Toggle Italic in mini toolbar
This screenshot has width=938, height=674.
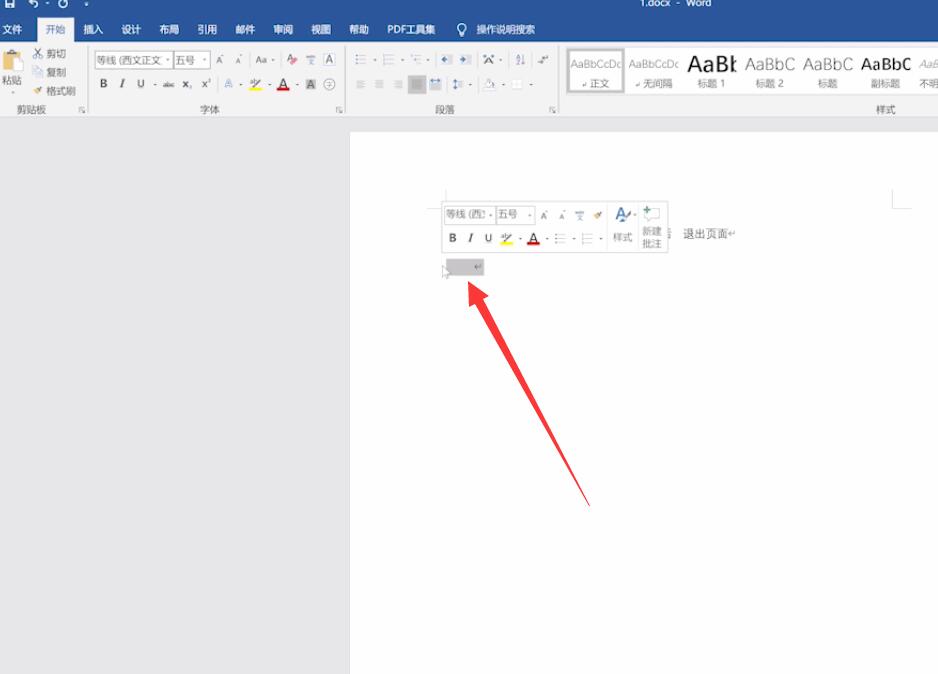(x=470, y=238)
